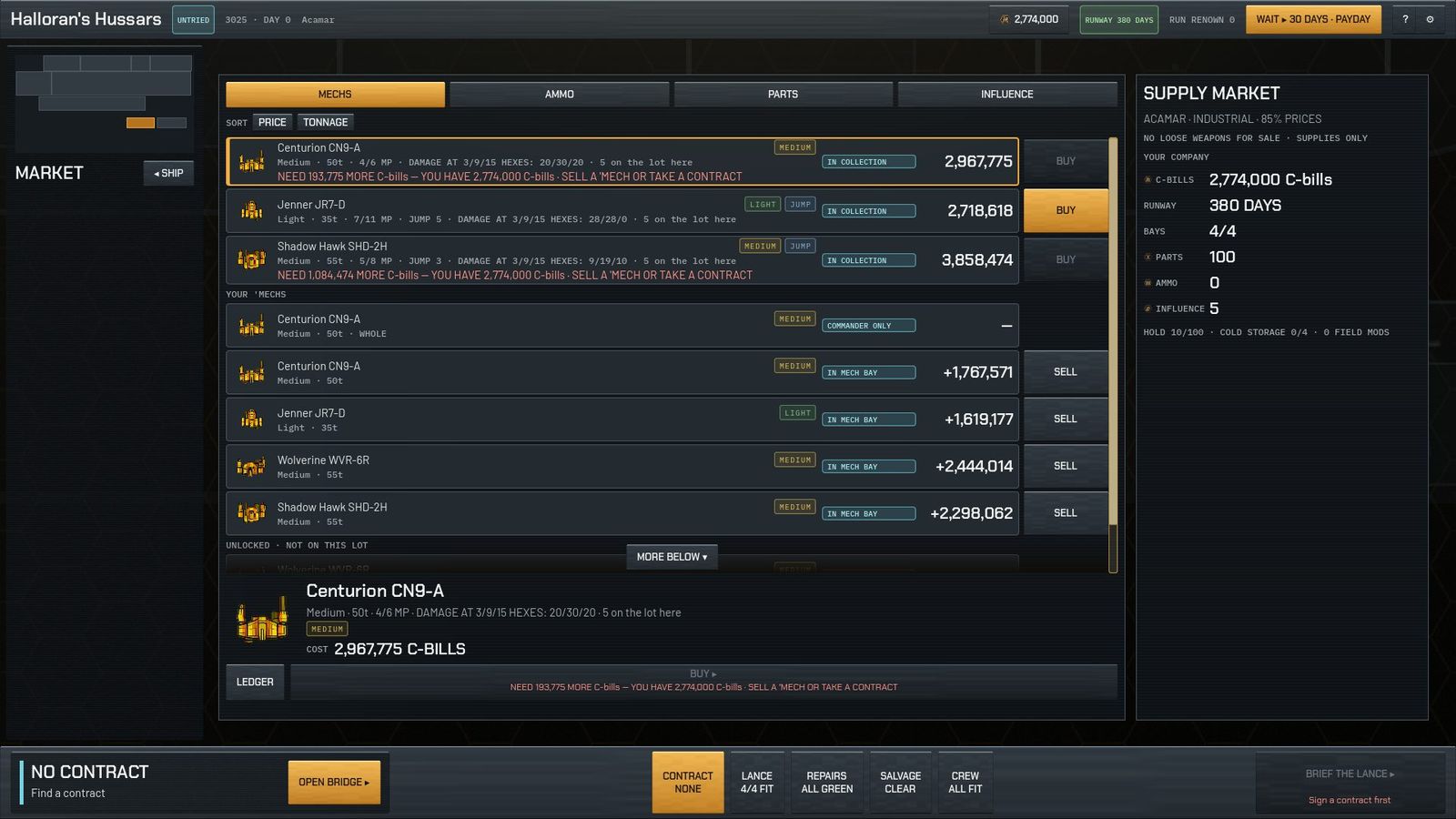Expand the More Below list

(672, 557)
